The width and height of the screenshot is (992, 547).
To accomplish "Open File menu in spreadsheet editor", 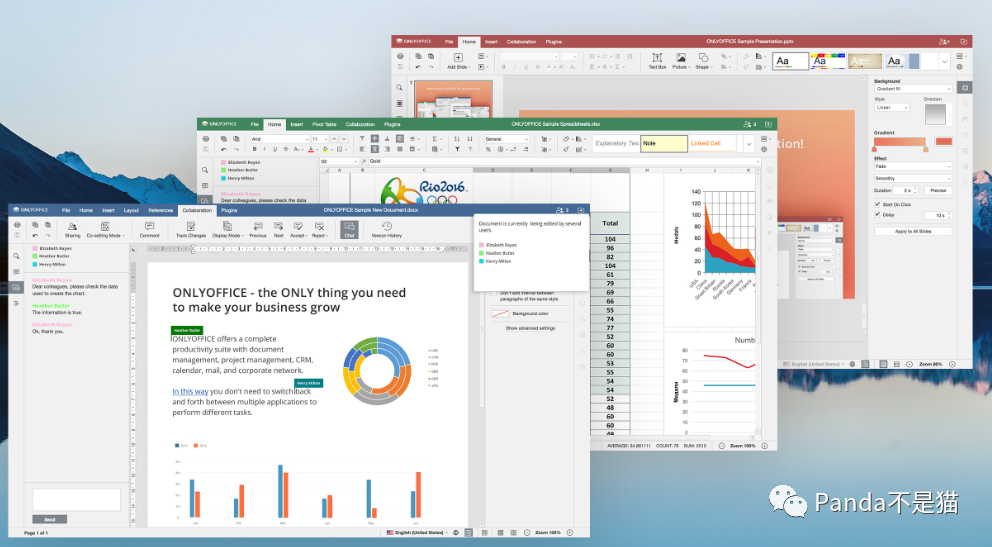I will click(254, 124).
